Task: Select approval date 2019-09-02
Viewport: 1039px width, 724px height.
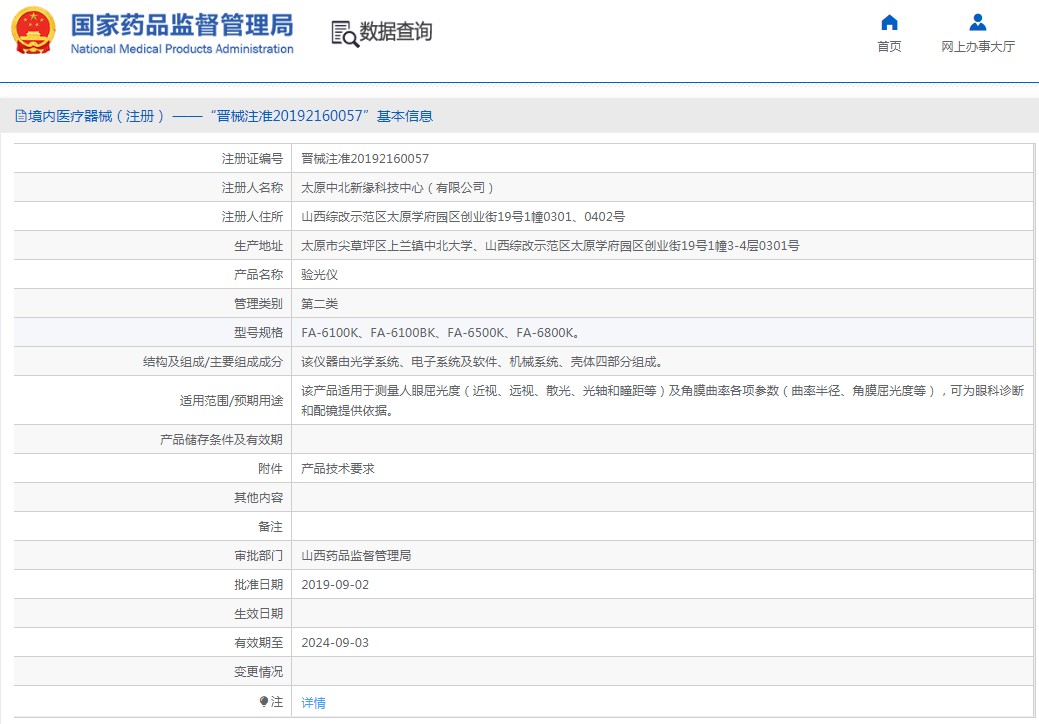Action: point(335,585)
